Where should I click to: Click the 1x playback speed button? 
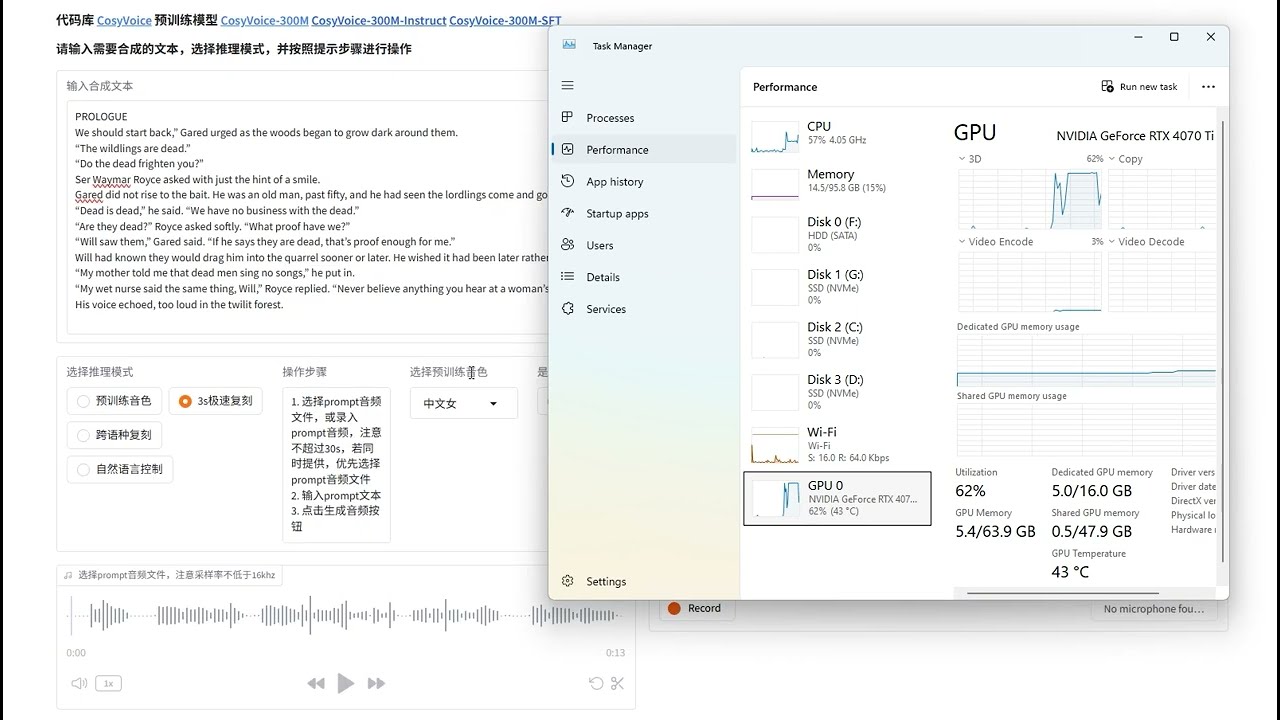[x=108, y=684]
